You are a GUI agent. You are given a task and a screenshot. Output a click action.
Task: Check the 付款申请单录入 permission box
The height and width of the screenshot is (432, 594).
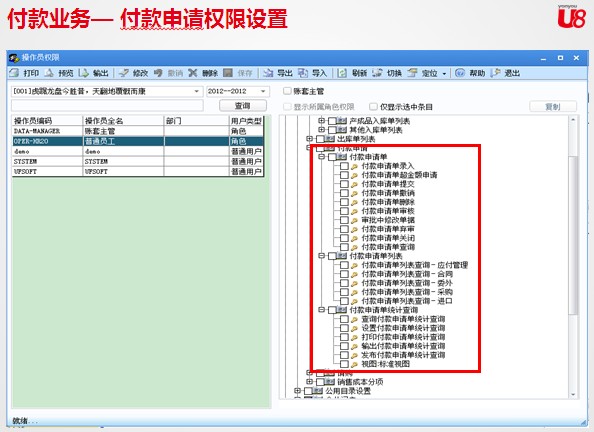[344, 166]
